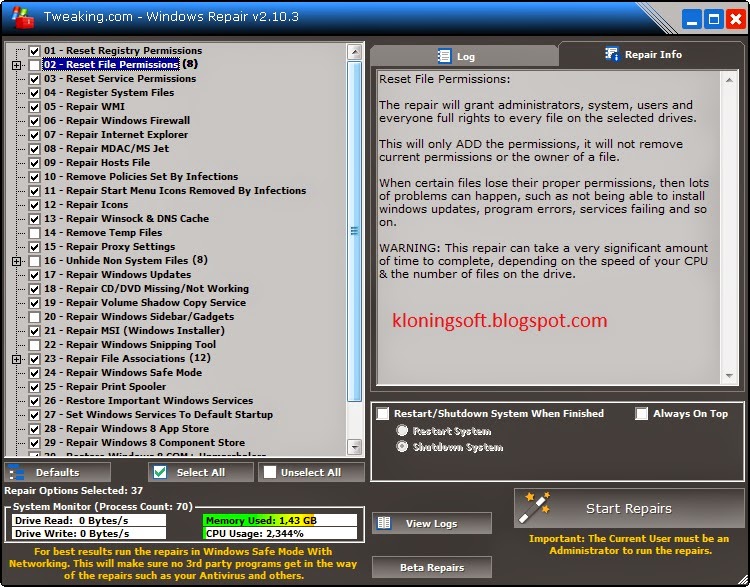The width and height of the screenshot is (750, 587).
Task: Toggle Restart/Shutdown System When Finished checkbox
Action: 383,413
